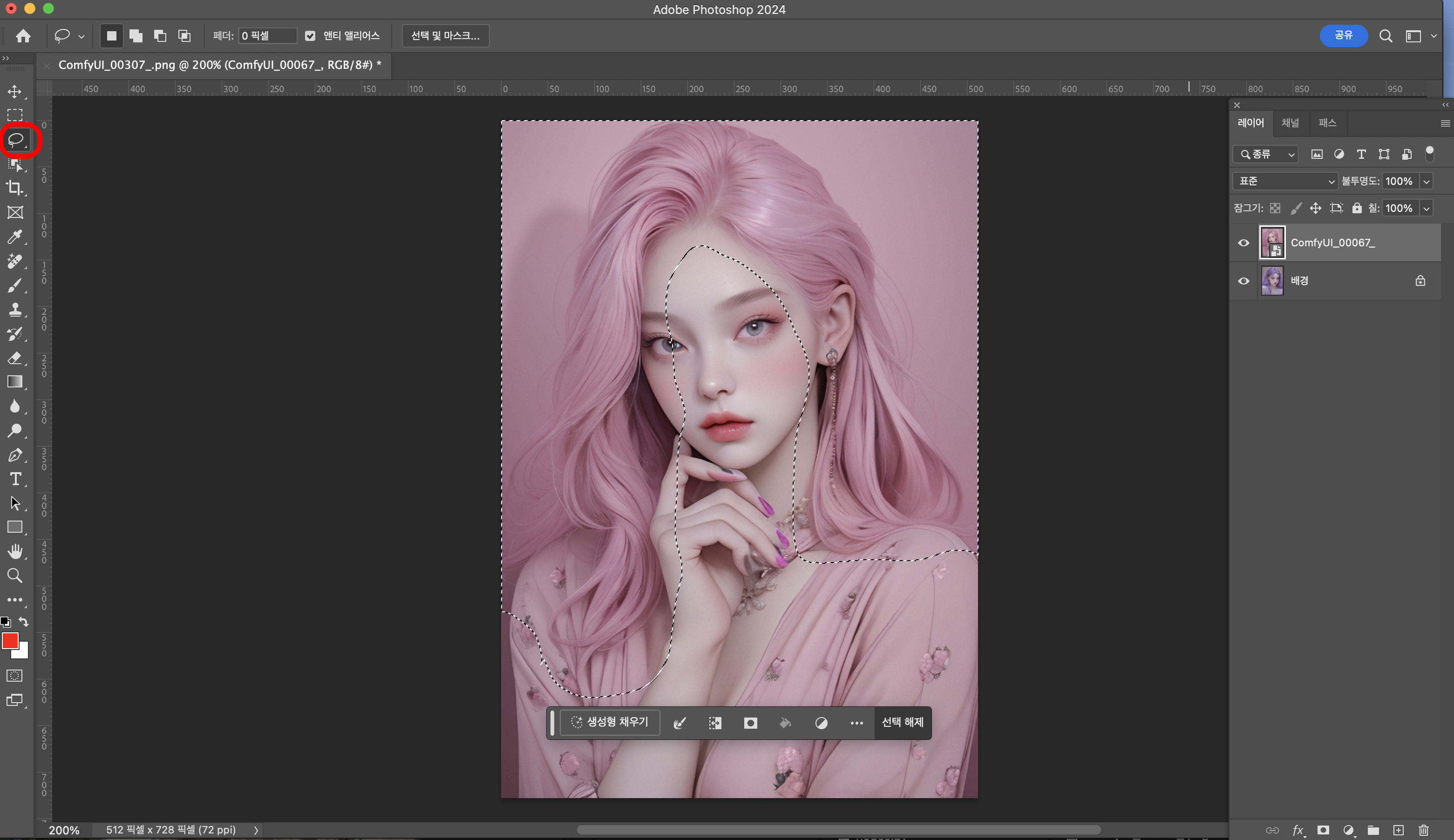
Task: Select the Eraser tool
Action: tap(15, 358)
